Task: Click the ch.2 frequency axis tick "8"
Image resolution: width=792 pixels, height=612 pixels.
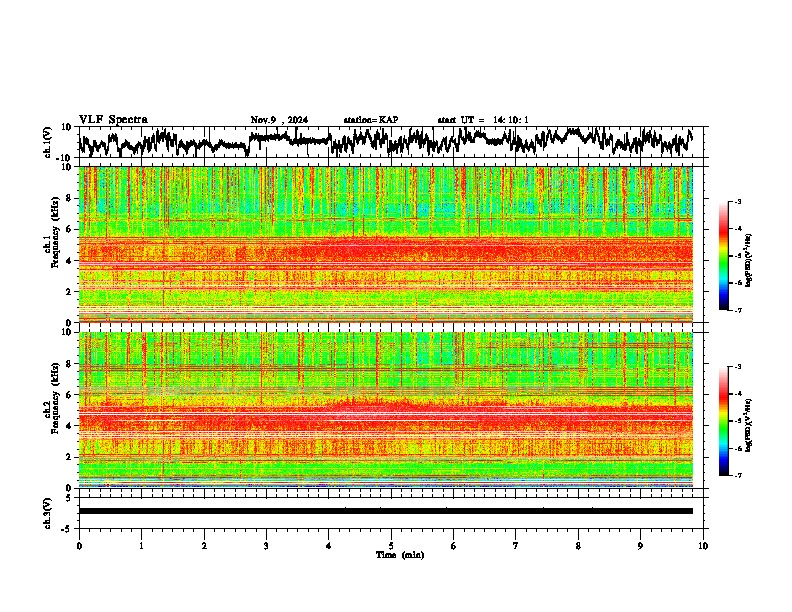Action: point(70,364)
